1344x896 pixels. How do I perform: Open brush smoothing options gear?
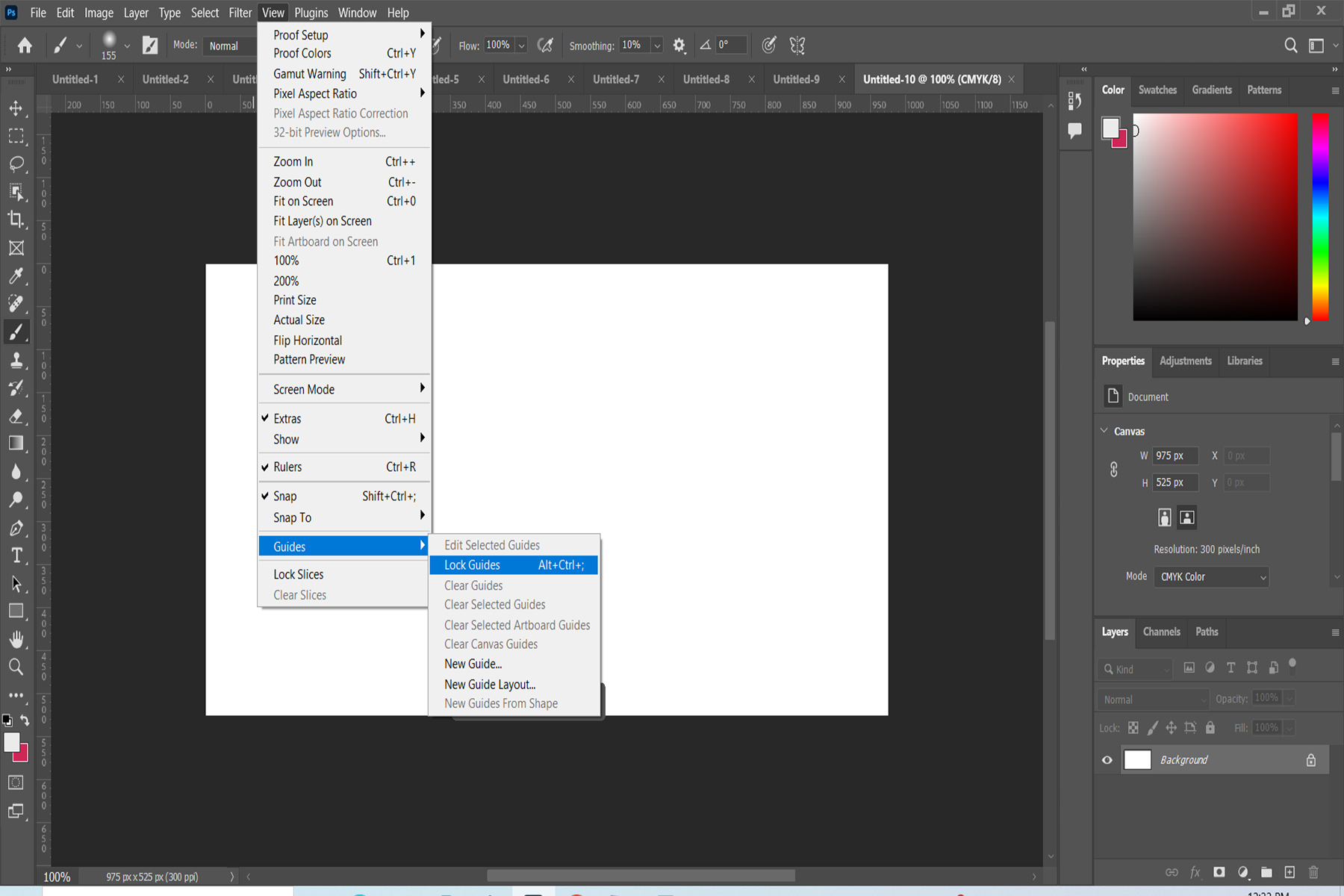[x=679, y=46]
